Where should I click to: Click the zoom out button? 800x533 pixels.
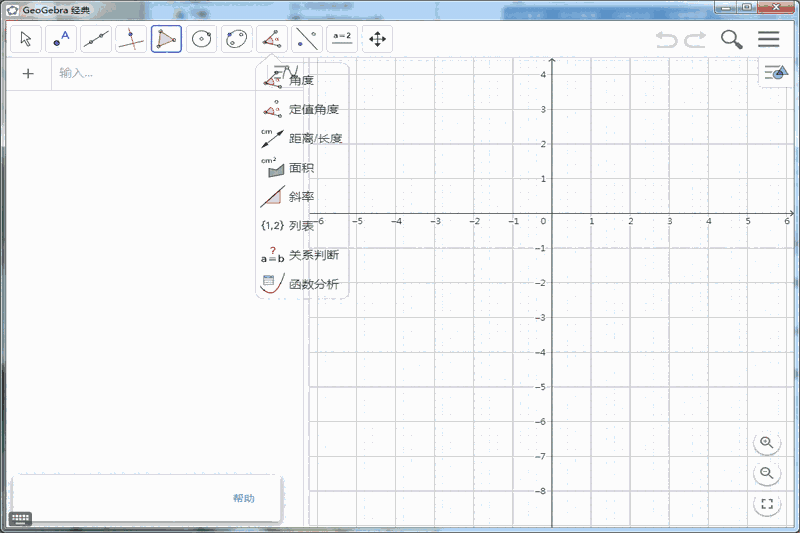tap(767, 473)
